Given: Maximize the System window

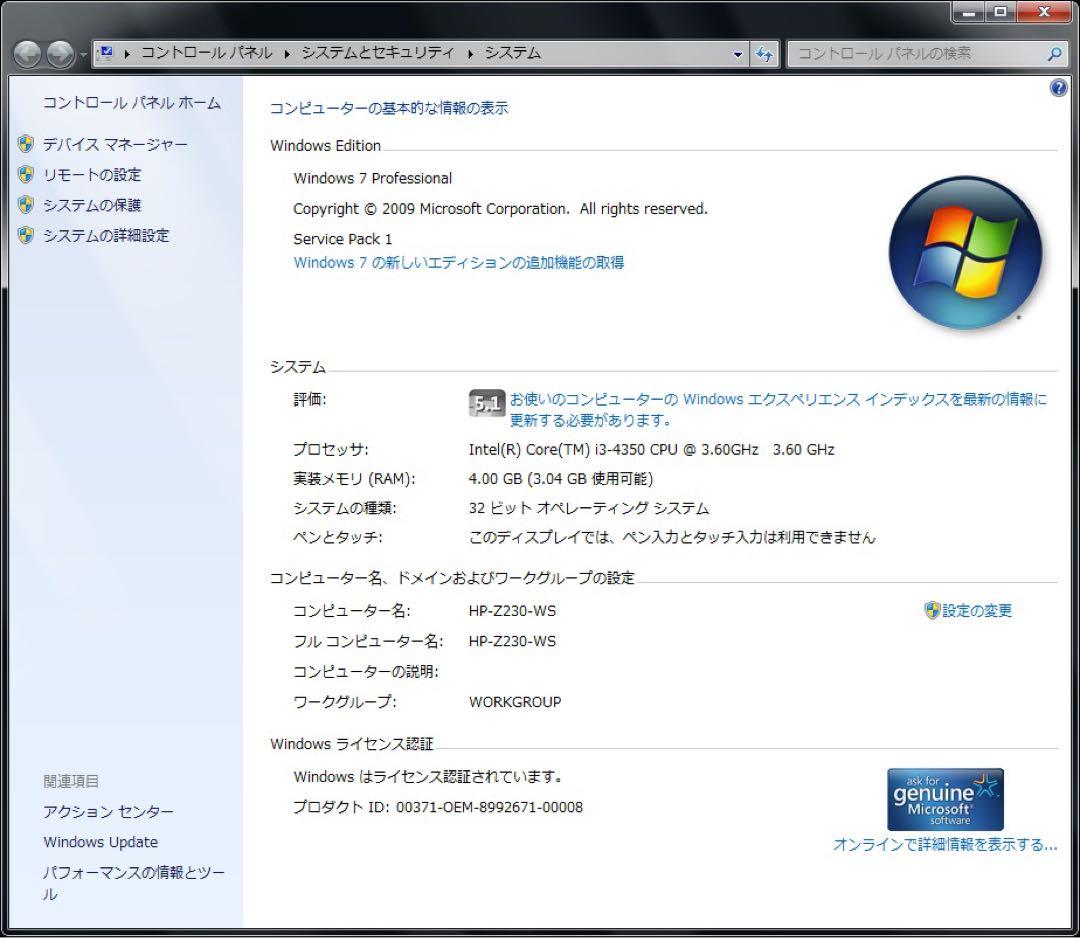Looking at the screenshot, I should (x=1001, y=12).
